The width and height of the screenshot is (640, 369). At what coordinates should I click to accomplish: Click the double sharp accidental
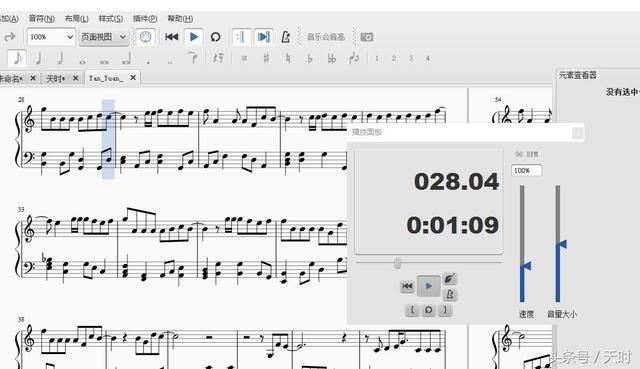pos(244,58)
